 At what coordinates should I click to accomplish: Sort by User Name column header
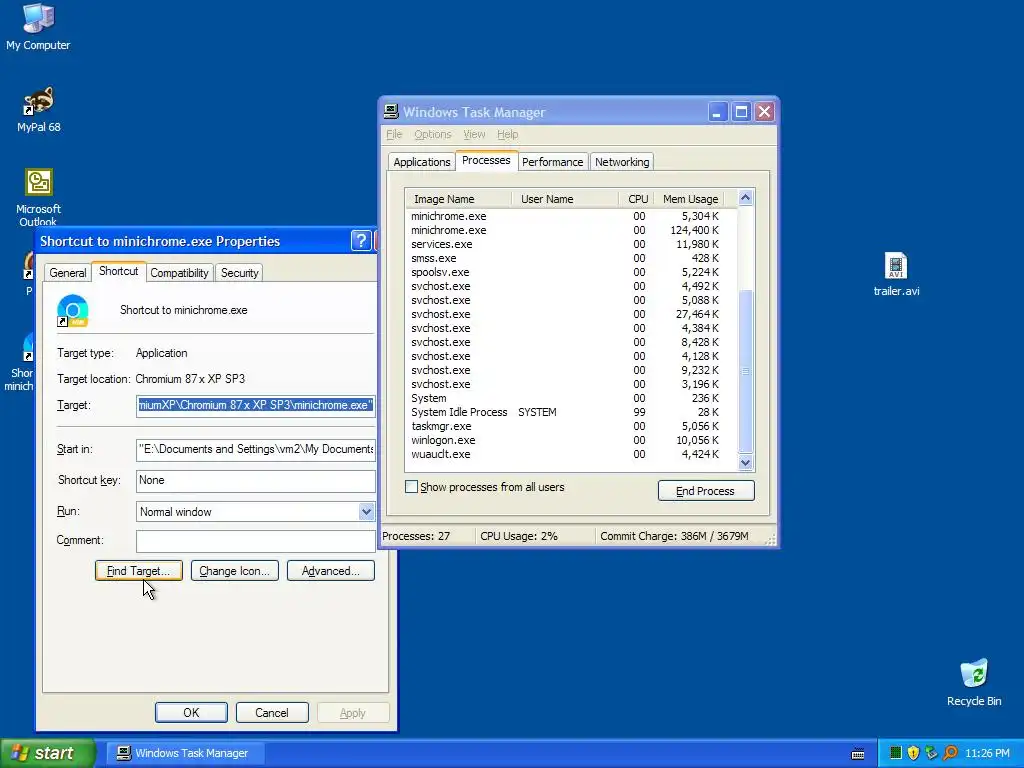tap(565, 199)
